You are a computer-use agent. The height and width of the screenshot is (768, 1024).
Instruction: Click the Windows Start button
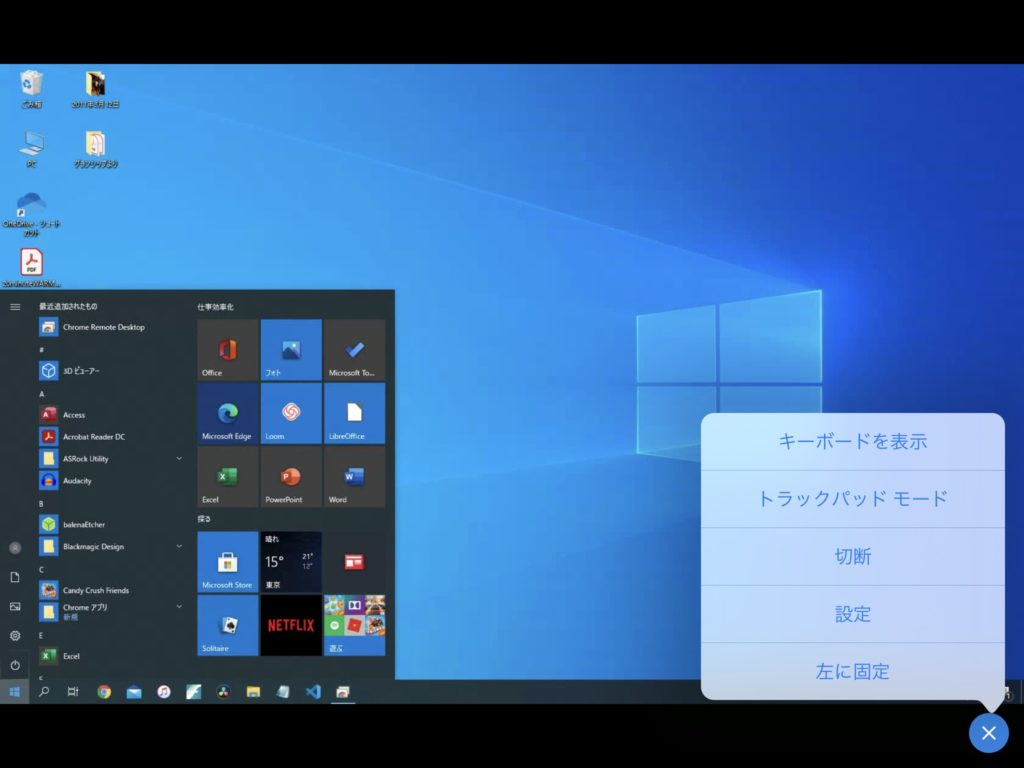(14, 692)
